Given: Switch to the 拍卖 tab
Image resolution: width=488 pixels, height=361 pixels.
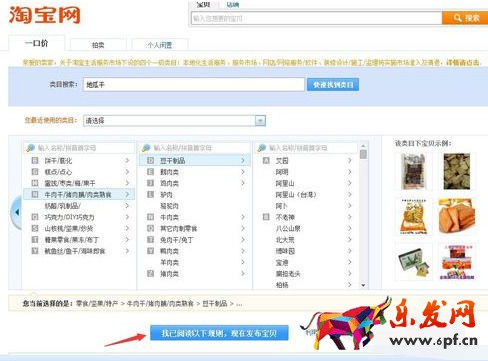Looking at the screenshot, I should coord(98,45).
